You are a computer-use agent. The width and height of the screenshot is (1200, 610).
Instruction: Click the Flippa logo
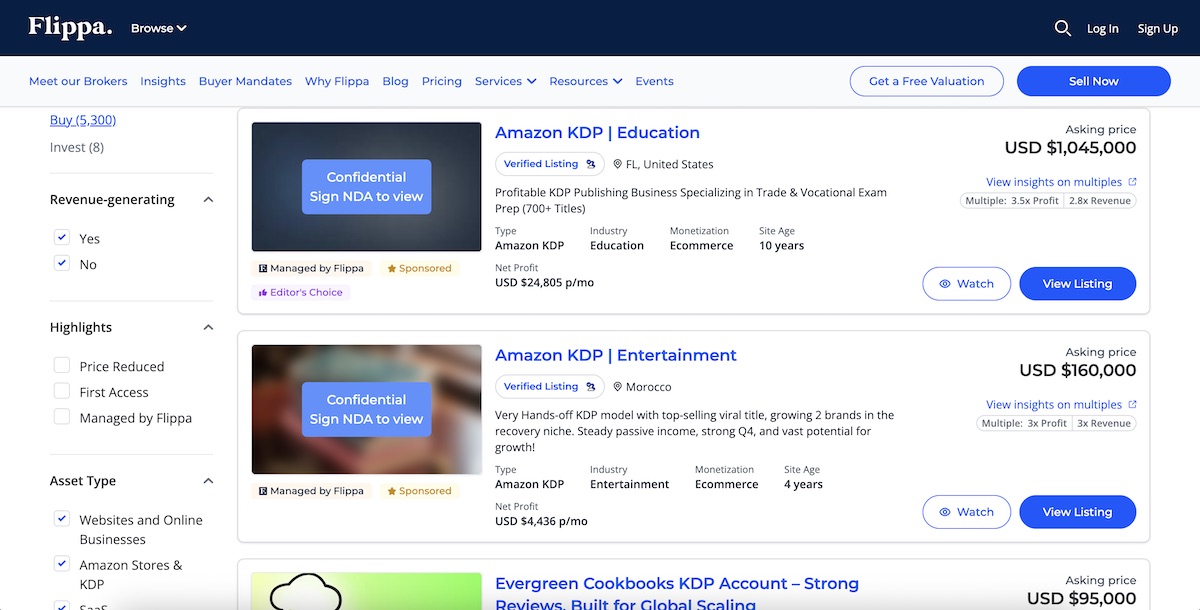[x=70, y=27]
